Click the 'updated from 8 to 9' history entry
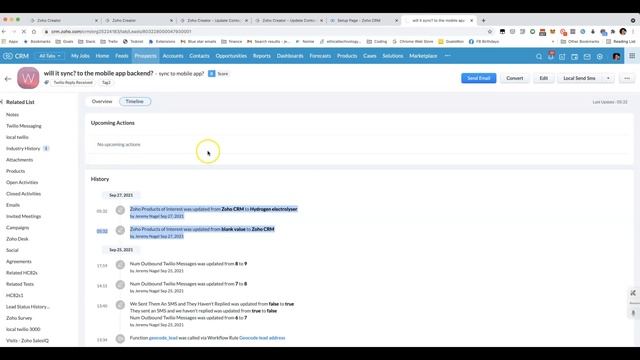This screenshot has height=360, width=640. [188, 267]
